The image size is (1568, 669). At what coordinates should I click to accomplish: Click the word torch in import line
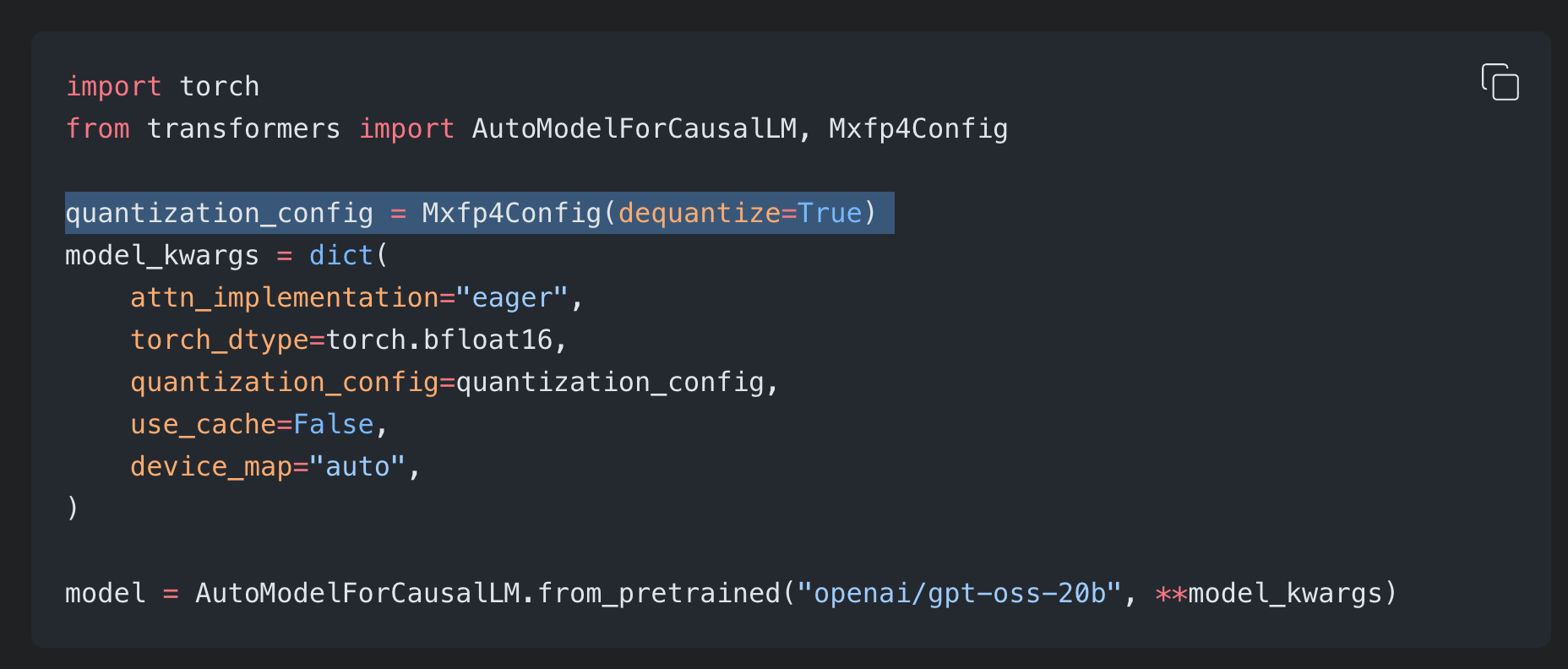(220, 86)
